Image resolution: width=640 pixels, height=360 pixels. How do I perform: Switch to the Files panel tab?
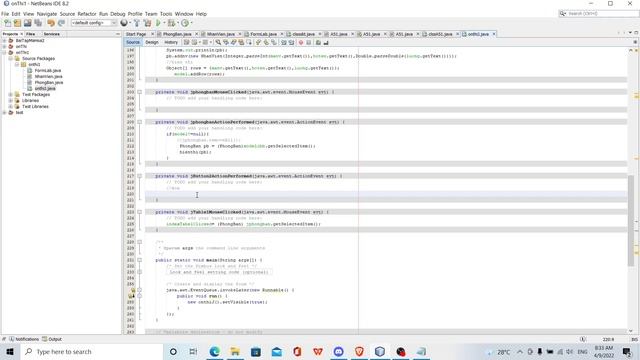click(x=31, y=34)
